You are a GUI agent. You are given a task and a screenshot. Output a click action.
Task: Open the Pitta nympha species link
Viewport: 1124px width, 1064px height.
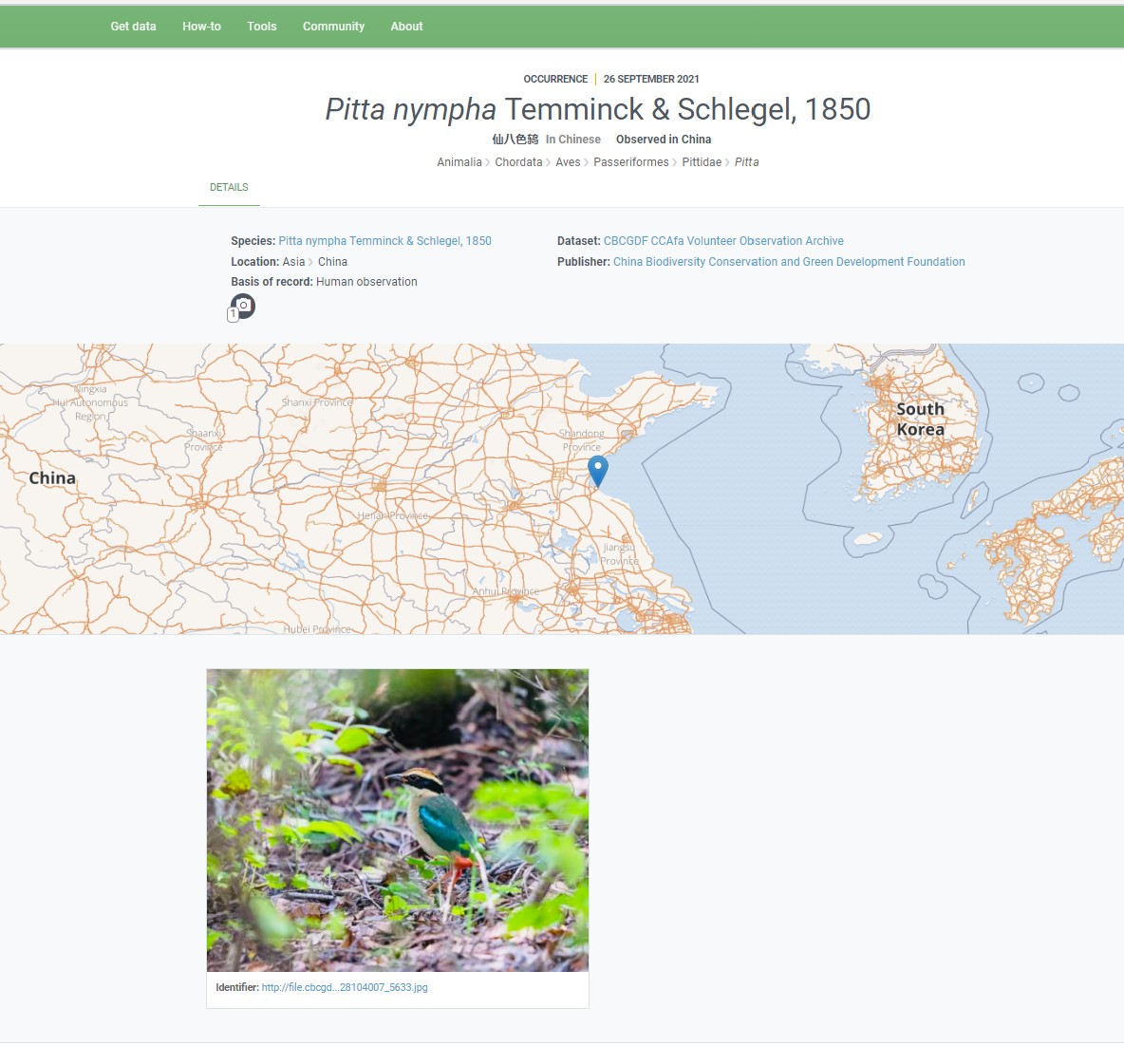[x=384, y=241]
